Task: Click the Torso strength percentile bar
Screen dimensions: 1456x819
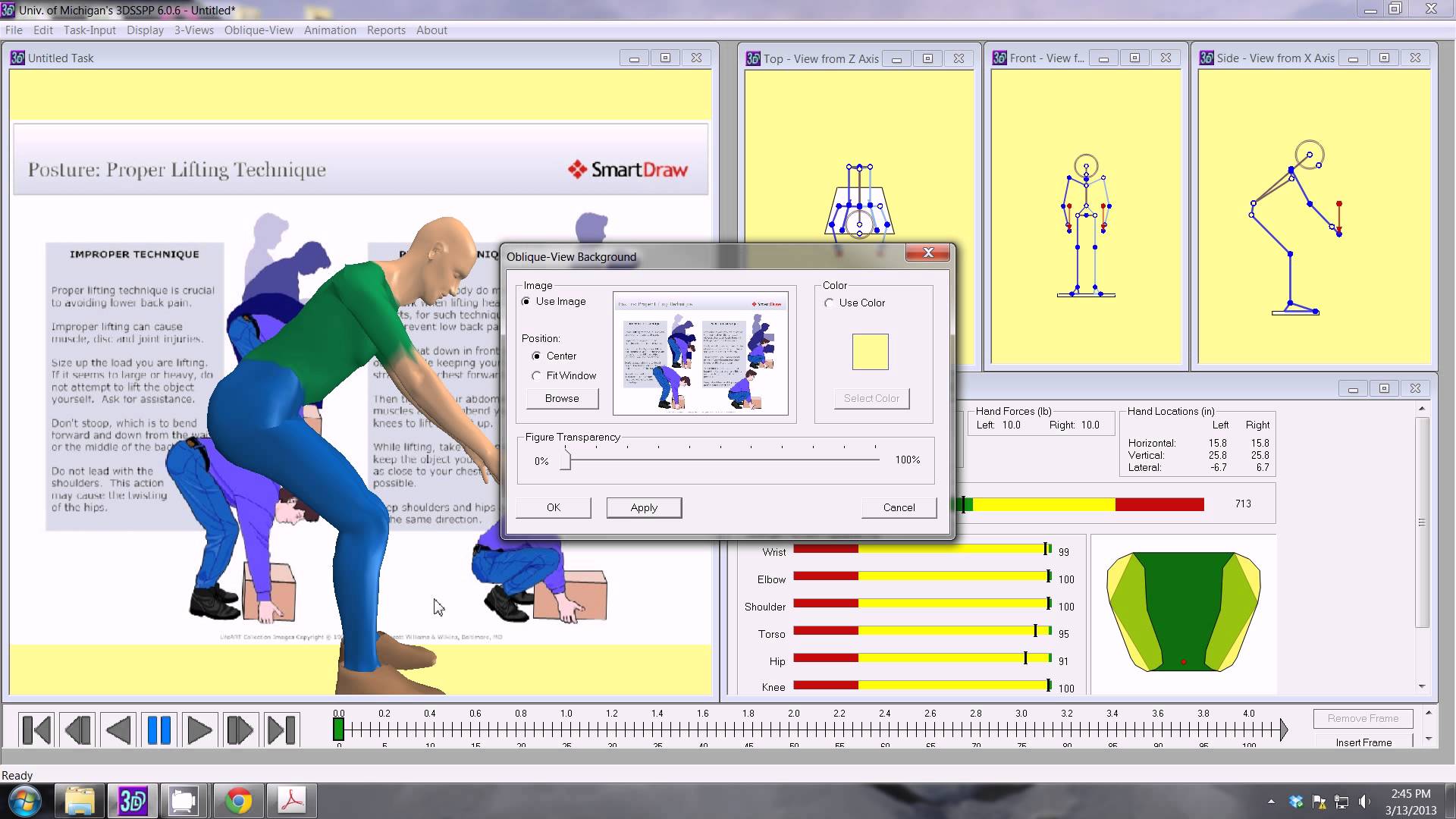Action: (923, 630)
